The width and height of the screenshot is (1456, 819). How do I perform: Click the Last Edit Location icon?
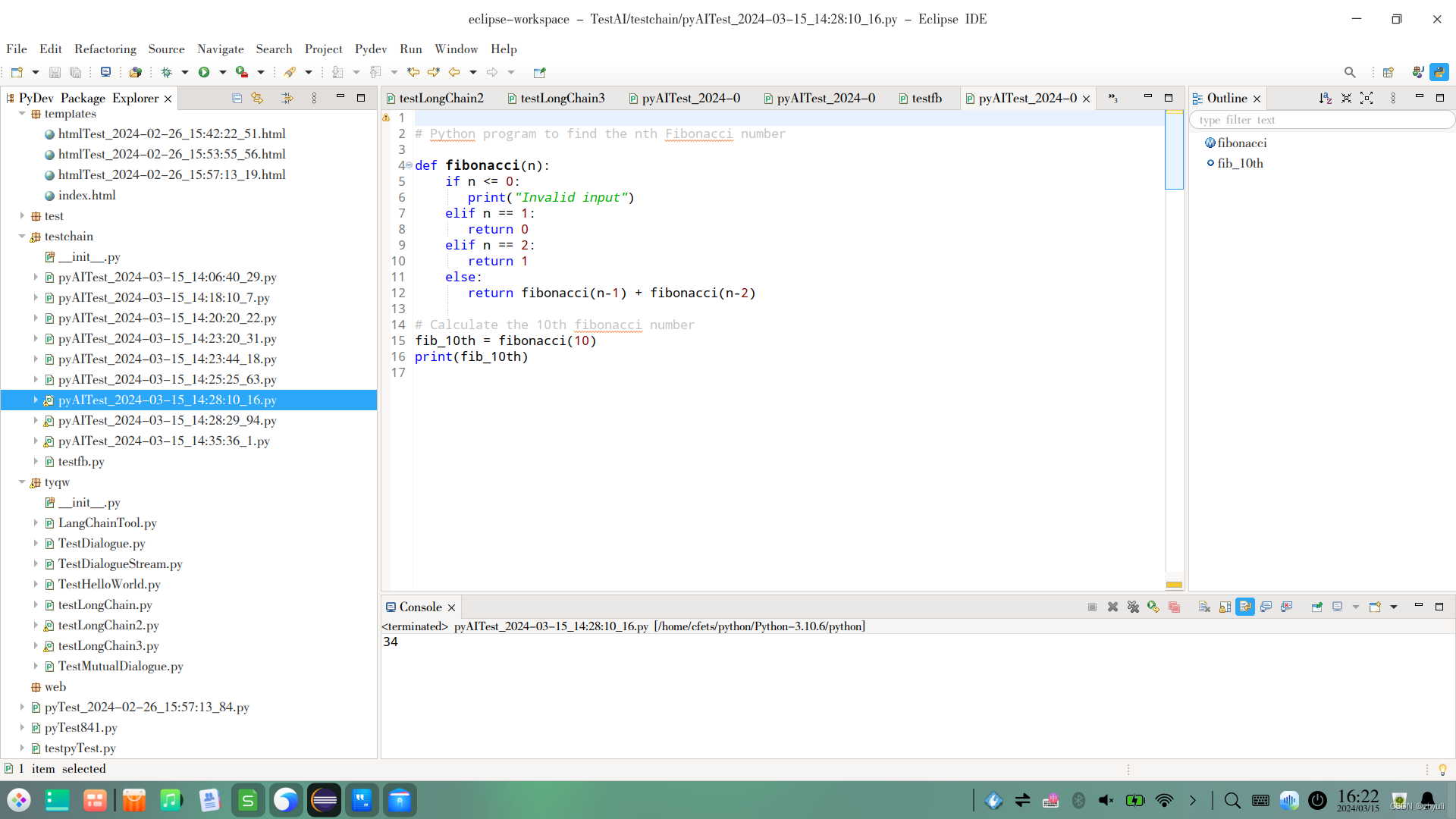coord(413,72)
